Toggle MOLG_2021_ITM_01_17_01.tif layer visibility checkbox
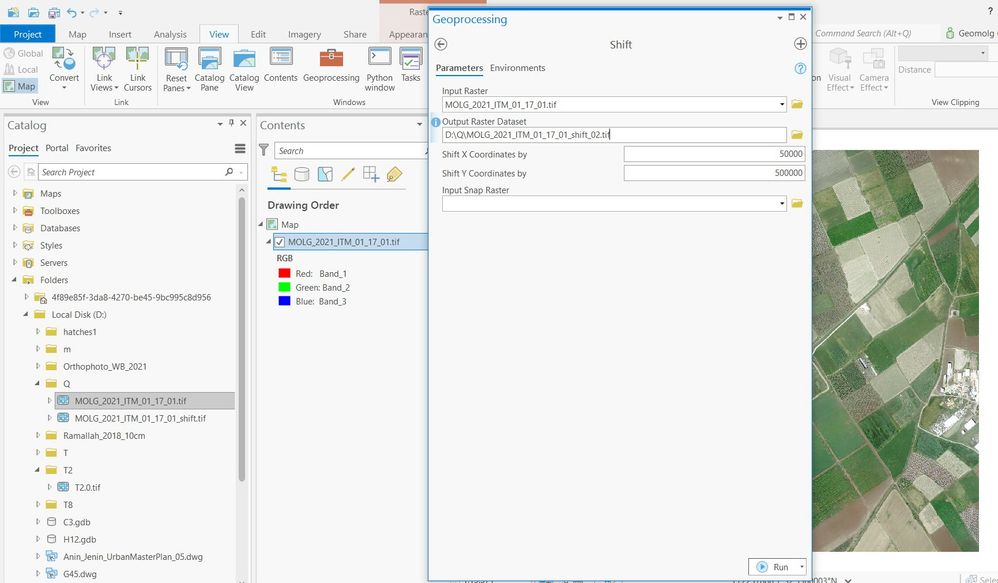This screenshot has width=998, height=583. (x=280, y=242)
